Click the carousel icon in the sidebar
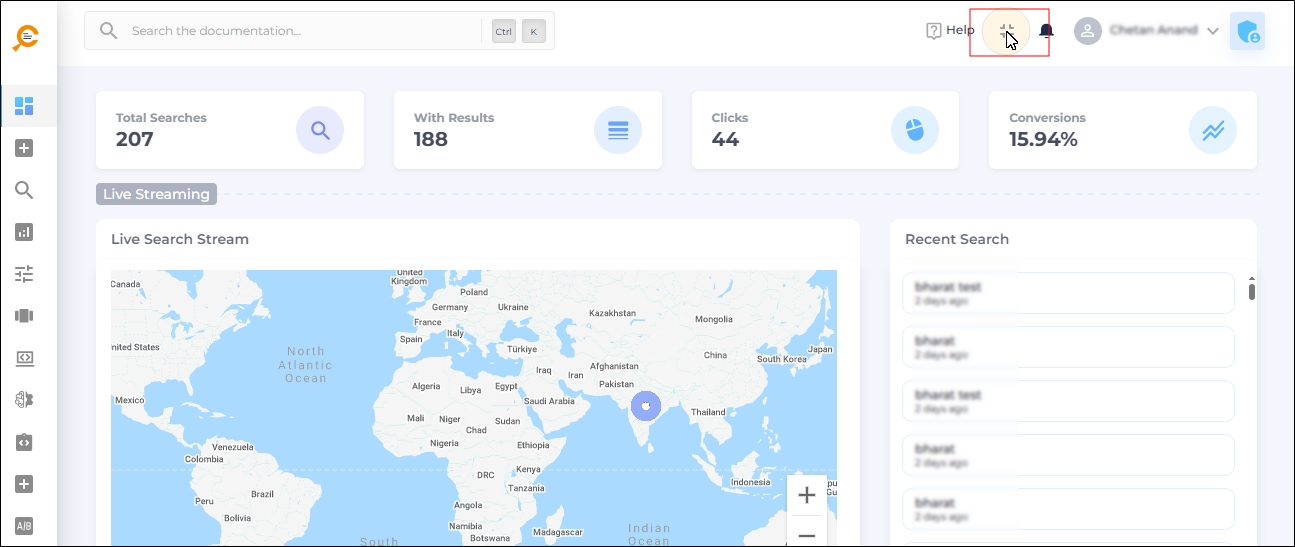The height and width of the screenshot is (547, 1295). pyautogui.click(x=25, y=316)
